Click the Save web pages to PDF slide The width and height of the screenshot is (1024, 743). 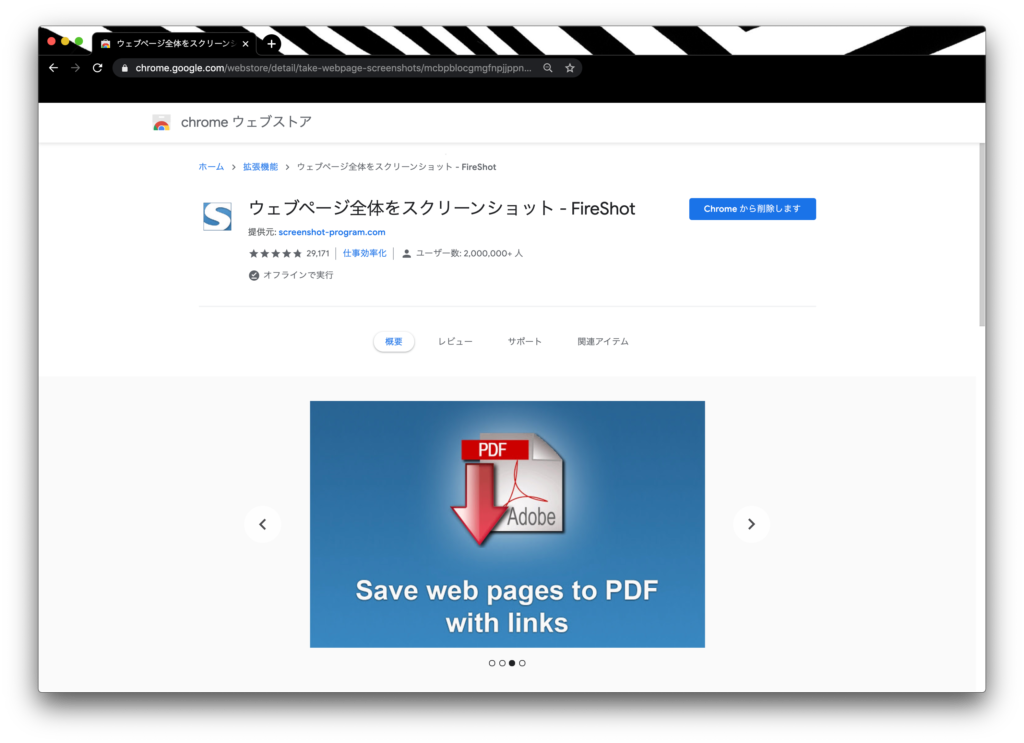click(x=507, y=524)
